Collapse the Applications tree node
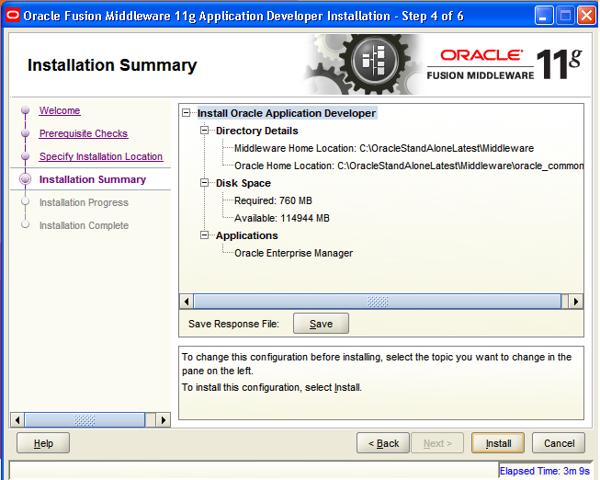Viewport: 600px width, 480px height. 205,236
